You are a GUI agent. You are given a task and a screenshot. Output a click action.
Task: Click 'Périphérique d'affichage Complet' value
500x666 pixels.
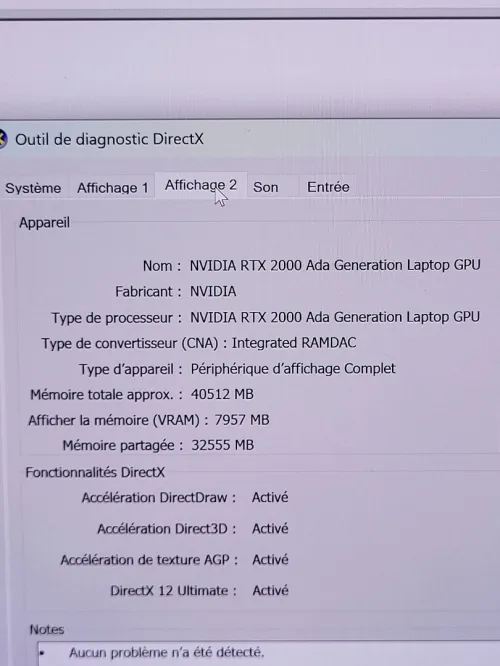pyautogui.click(x=293, y=369)
